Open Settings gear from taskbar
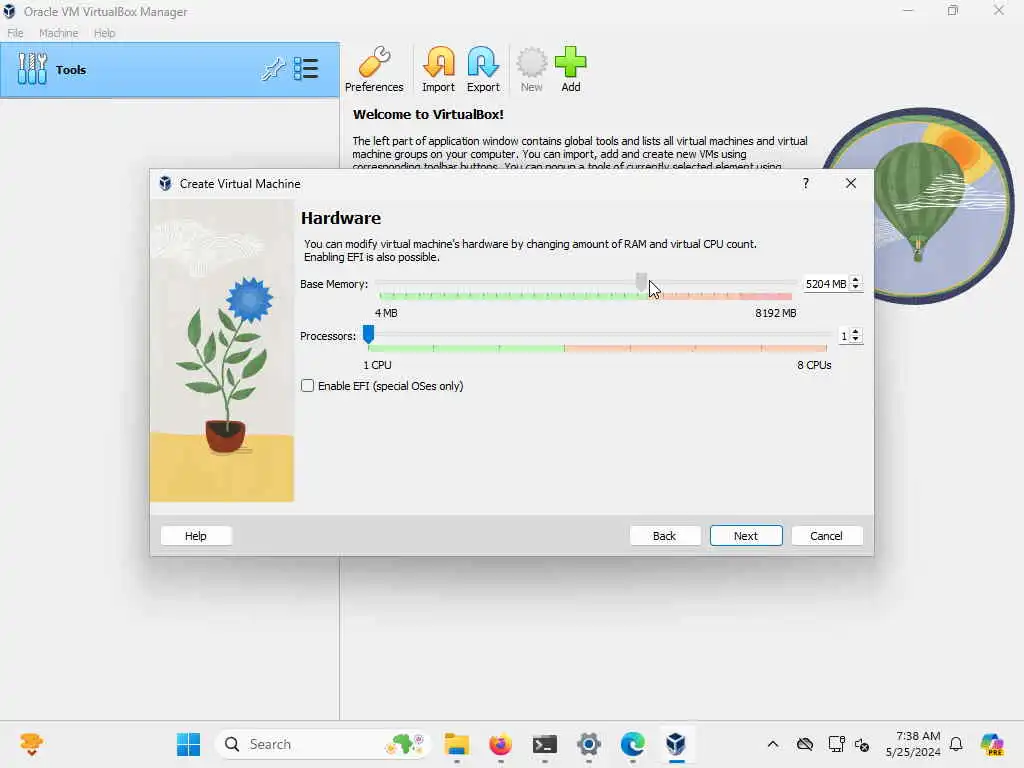The width and height of the screenshot is (1024, 768). tap(588, 744)
